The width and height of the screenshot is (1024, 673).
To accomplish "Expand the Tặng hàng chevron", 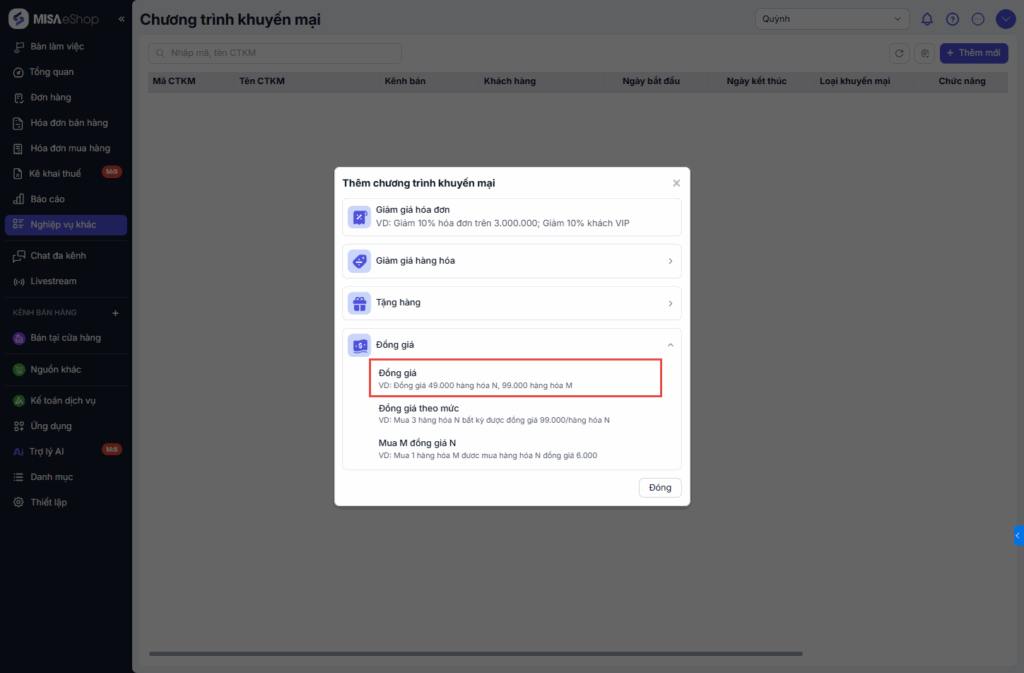I will click(x=670, y=304).
